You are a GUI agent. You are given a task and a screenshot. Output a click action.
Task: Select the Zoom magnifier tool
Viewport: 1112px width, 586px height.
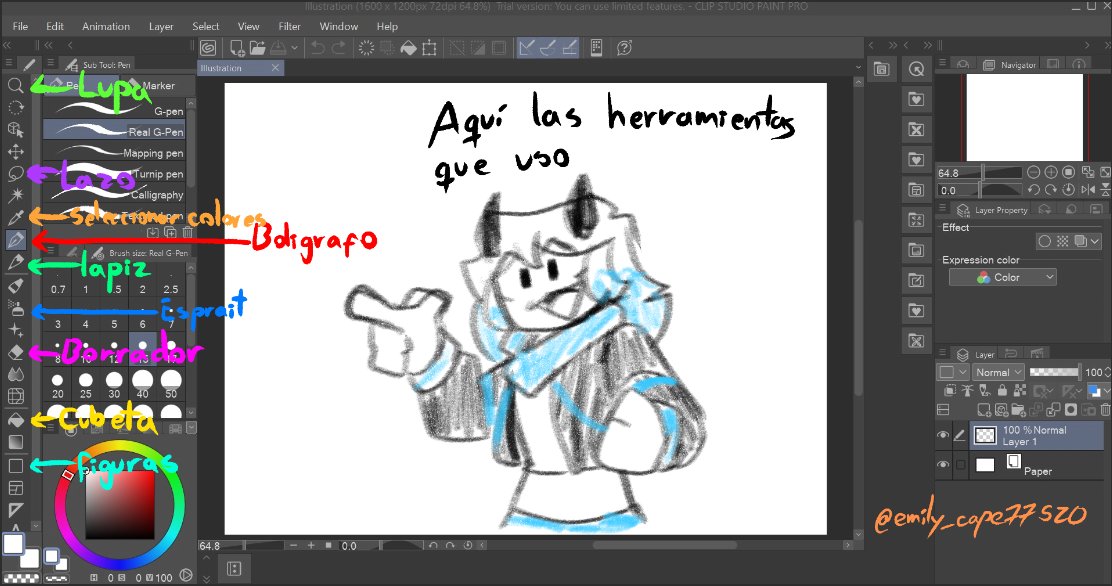16,85
